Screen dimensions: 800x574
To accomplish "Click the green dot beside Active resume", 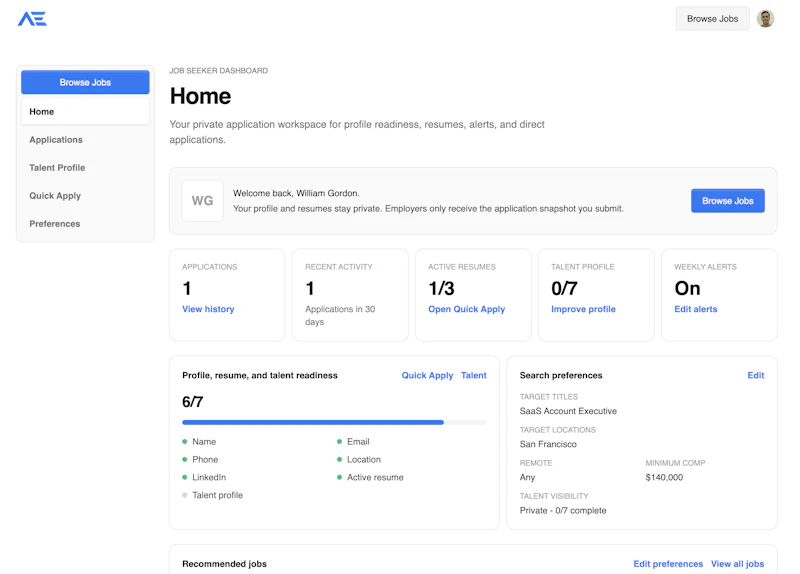I will click(x=339, y=478).
